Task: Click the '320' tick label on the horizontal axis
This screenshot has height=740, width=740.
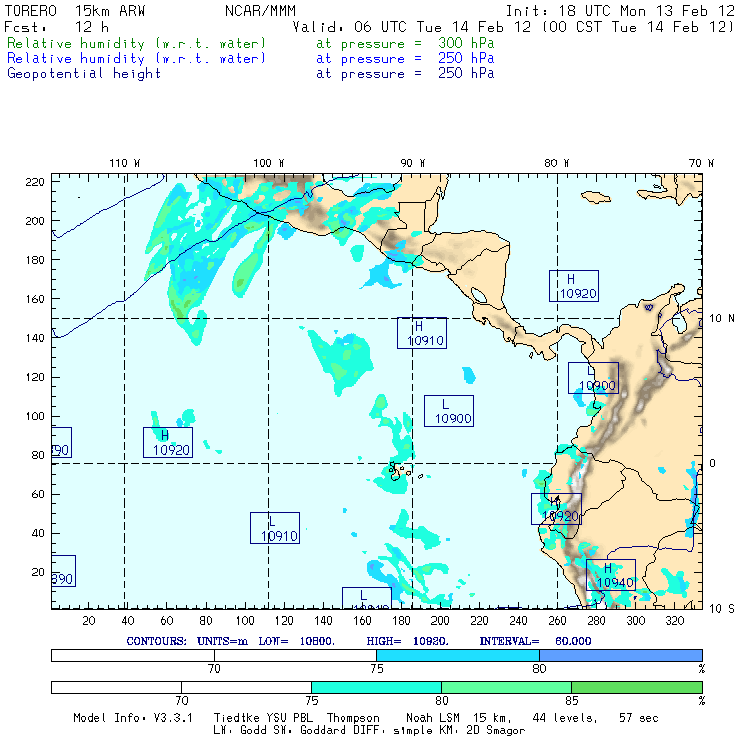Action: [x=674, y=621]
